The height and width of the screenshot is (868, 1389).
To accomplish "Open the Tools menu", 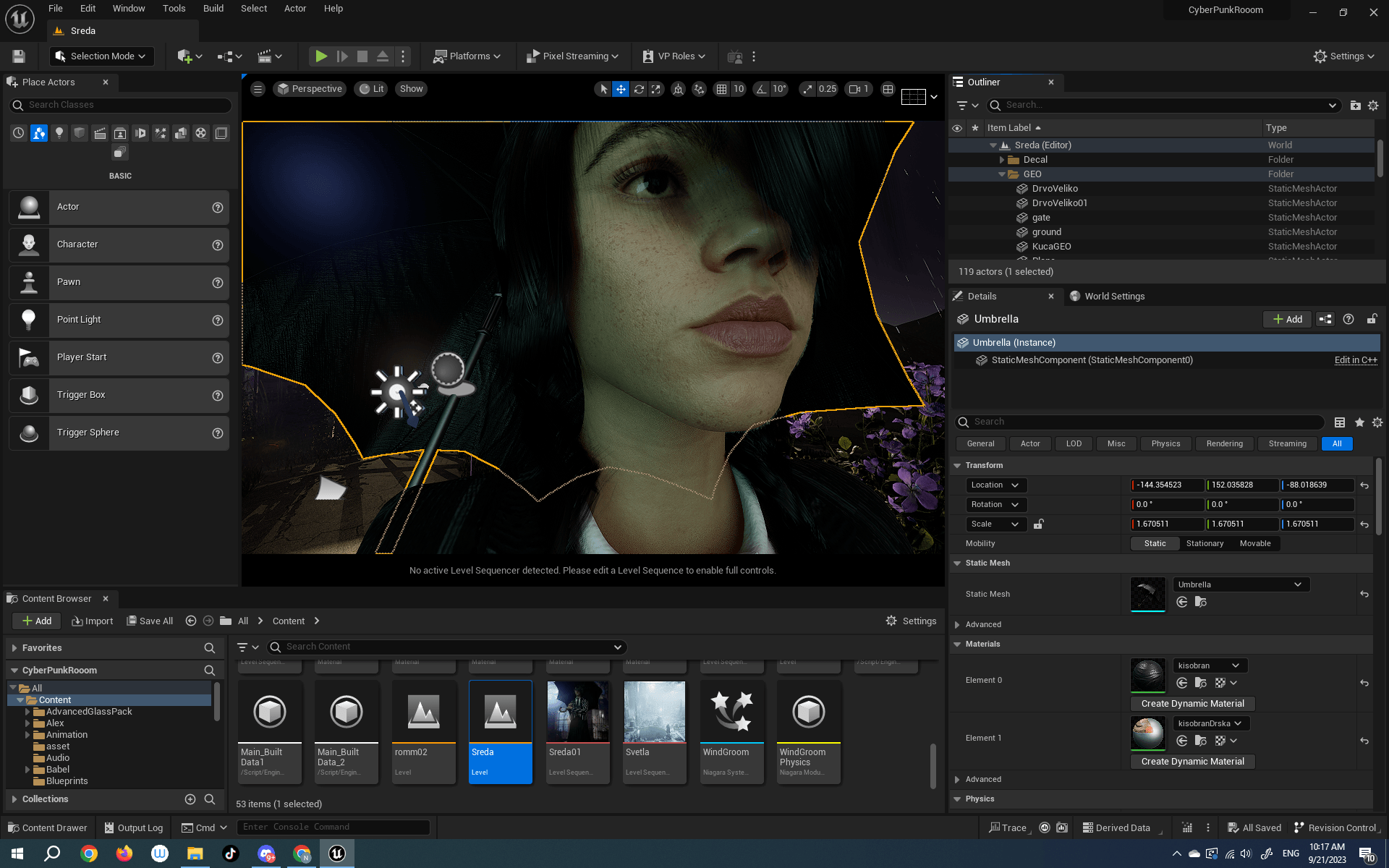I will (x=174, y=9).
